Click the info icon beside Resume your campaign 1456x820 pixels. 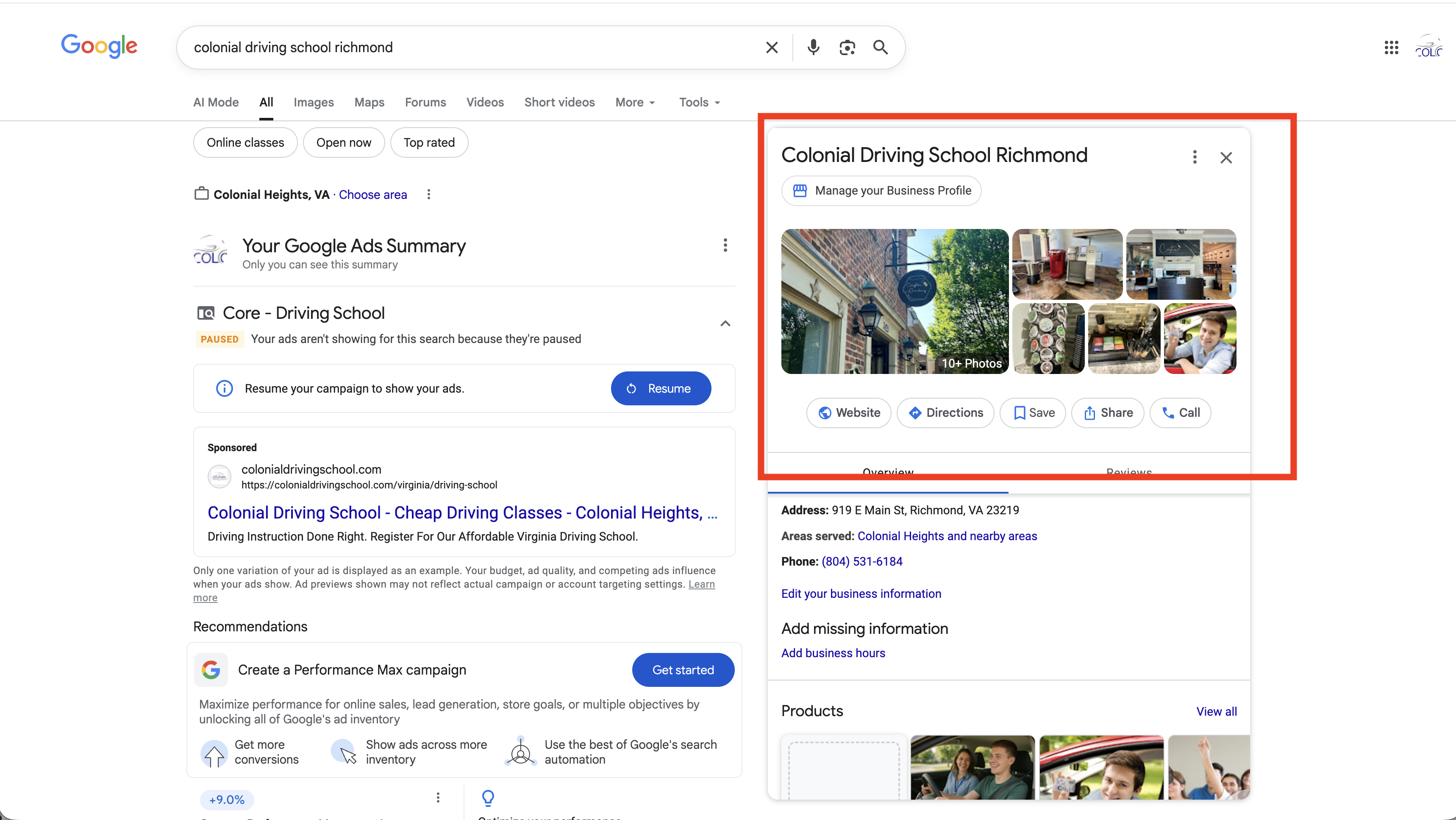225,388
